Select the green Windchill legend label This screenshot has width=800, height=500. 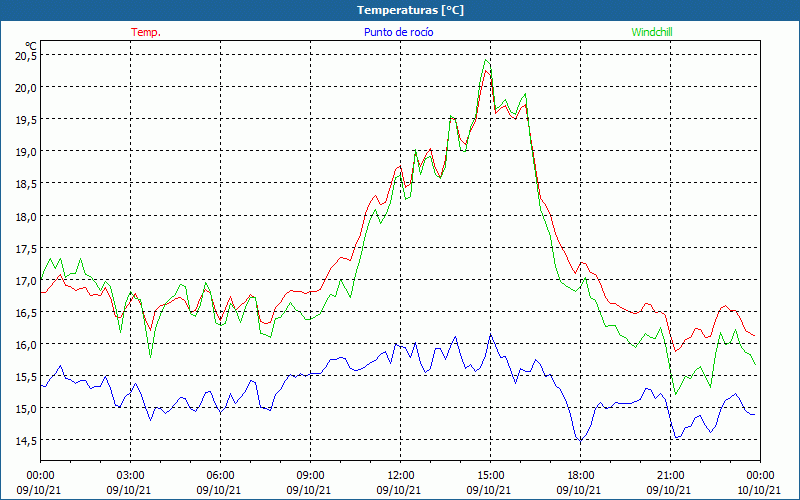[652, 32]
